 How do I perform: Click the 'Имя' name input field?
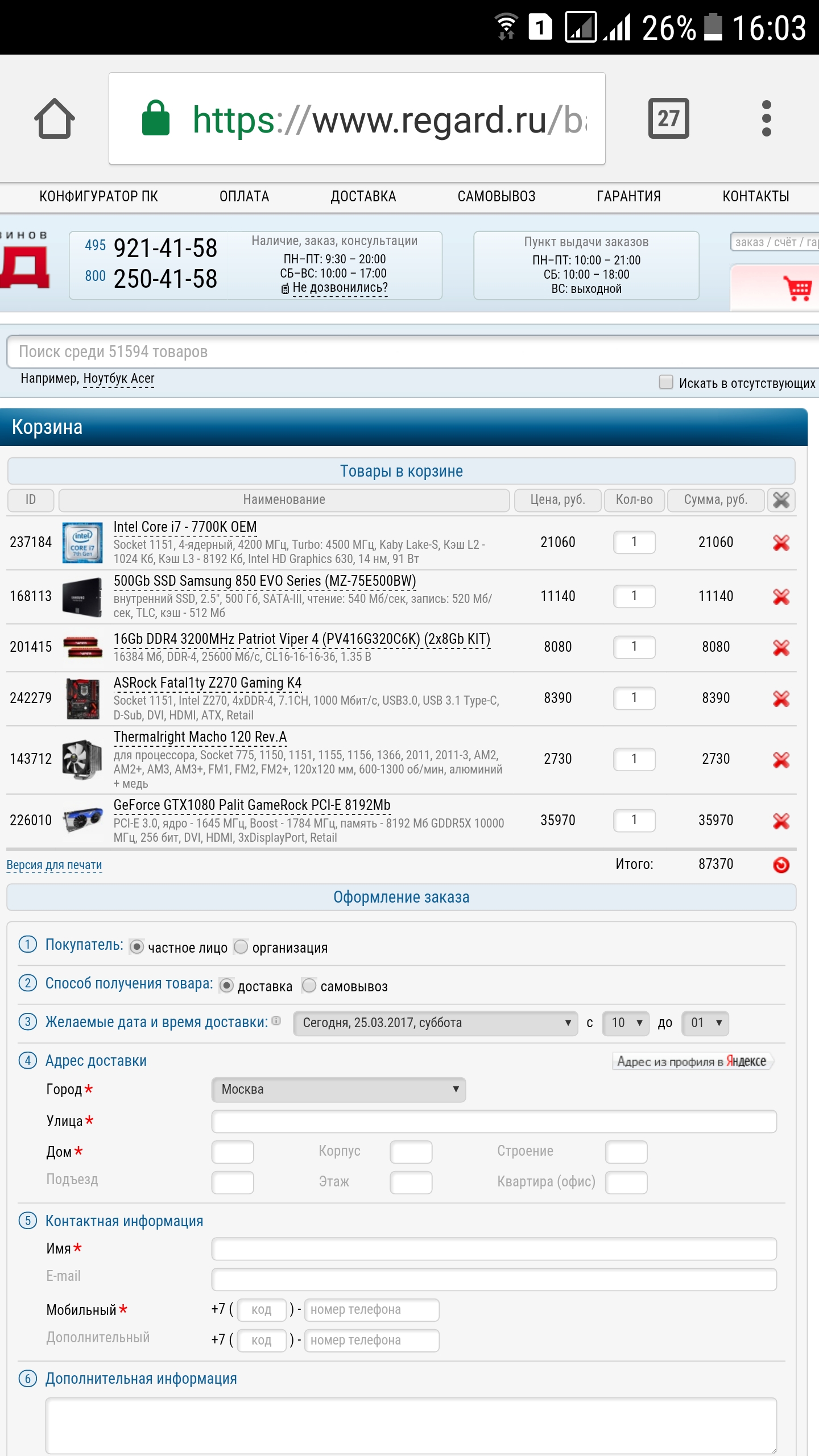point(494,1249)
